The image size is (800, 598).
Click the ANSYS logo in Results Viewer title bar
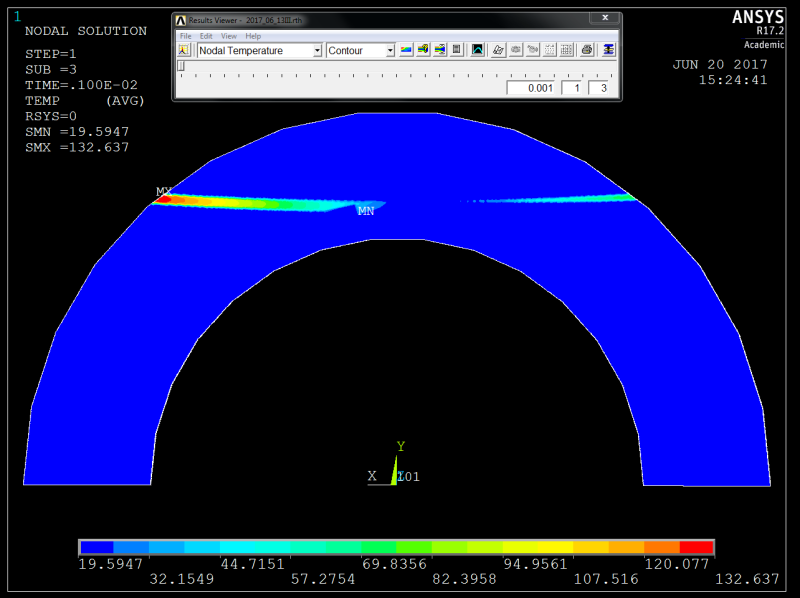(x=181, y=20)
